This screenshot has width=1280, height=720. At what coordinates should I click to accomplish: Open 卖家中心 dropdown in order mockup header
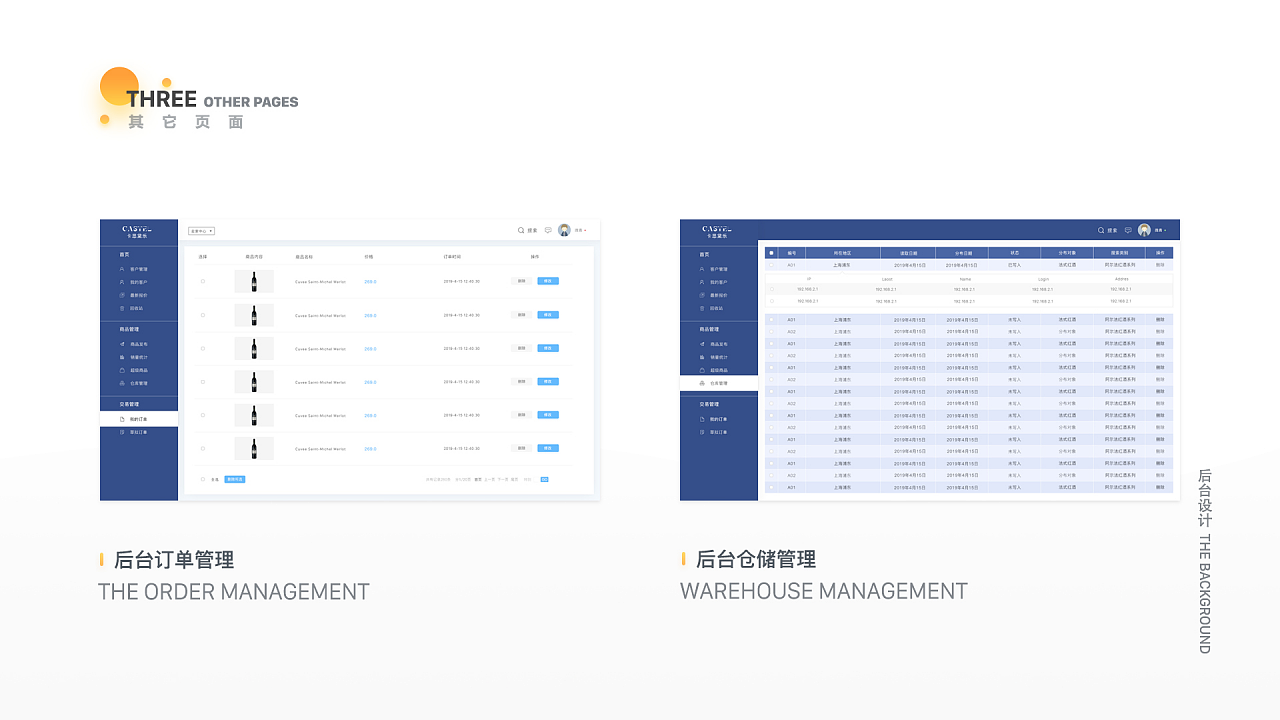click(201, 231)
